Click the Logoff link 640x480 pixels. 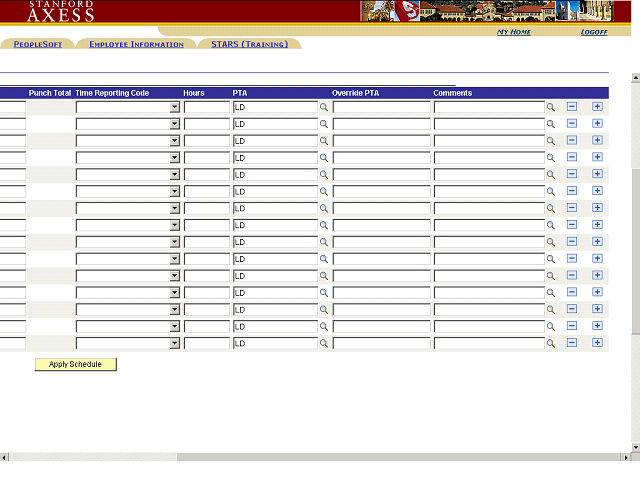[594, 32]
